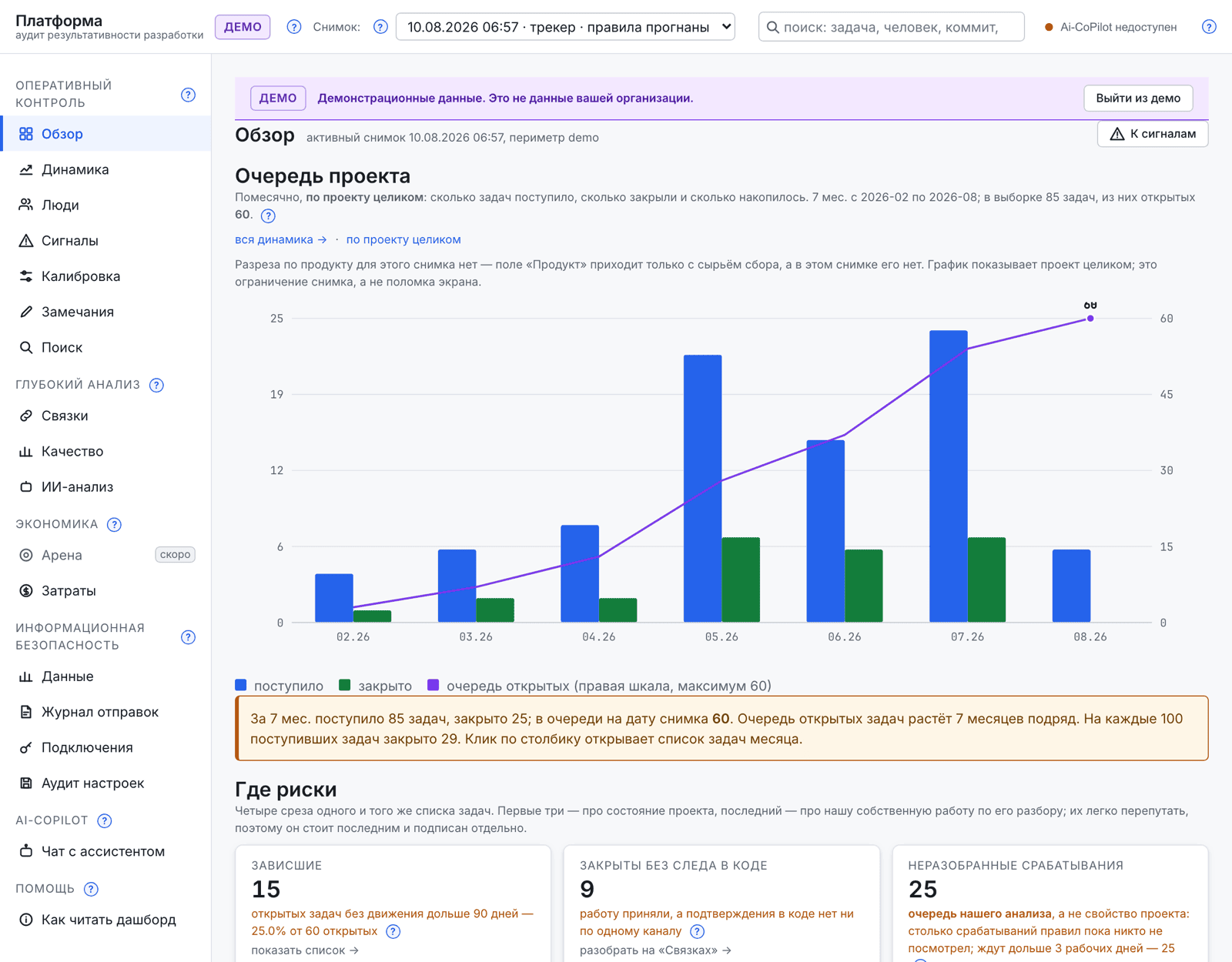Image resolution: width=1232 pixels, height=962 pixels.
Task: Open the snapshot selector dropdown
Action: pyautogui.click(x=565, y=27)
